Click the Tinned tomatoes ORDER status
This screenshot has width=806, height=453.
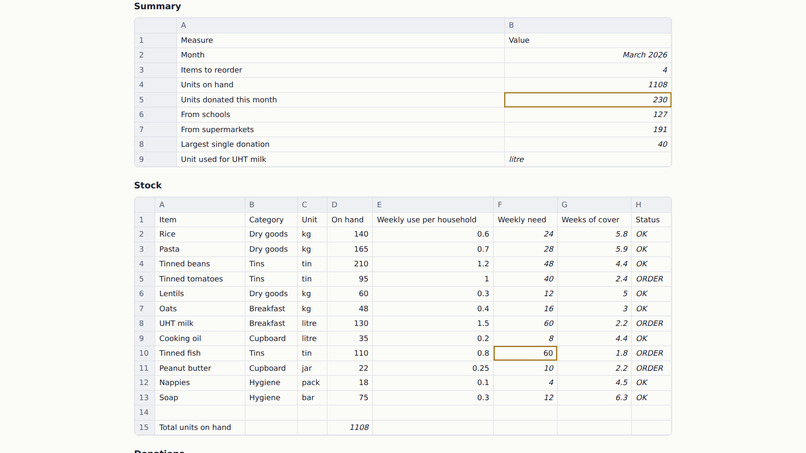tap(651, 279)
